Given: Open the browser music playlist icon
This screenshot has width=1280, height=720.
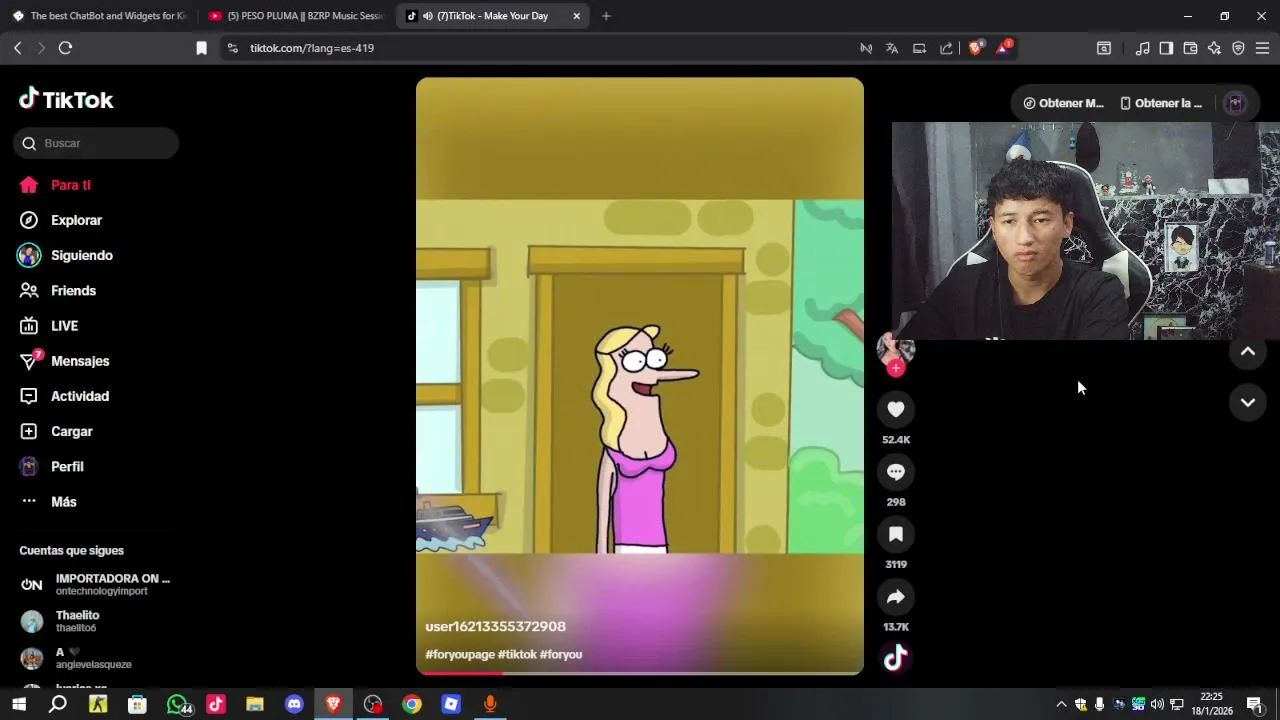Looking at the screenshot, I should [1142, 48].
